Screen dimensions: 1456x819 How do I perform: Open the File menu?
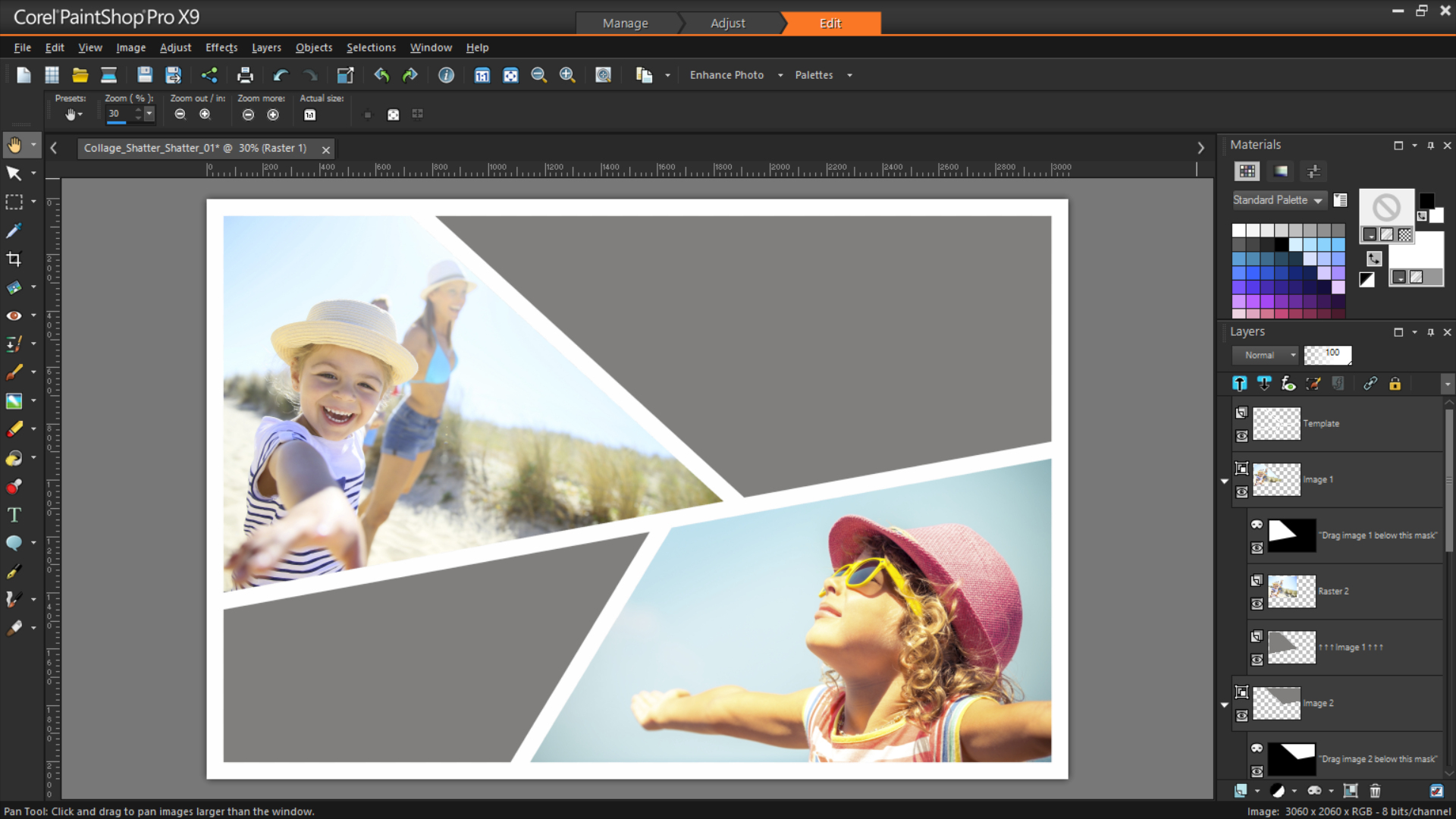click(22, 47)
